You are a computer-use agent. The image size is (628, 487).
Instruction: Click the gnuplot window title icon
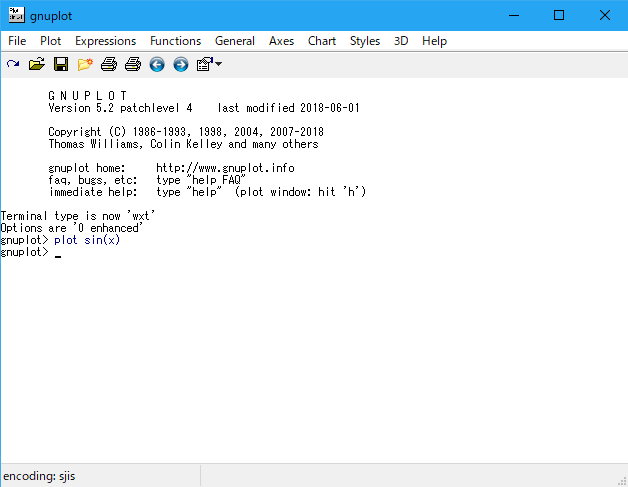point(16,15)
